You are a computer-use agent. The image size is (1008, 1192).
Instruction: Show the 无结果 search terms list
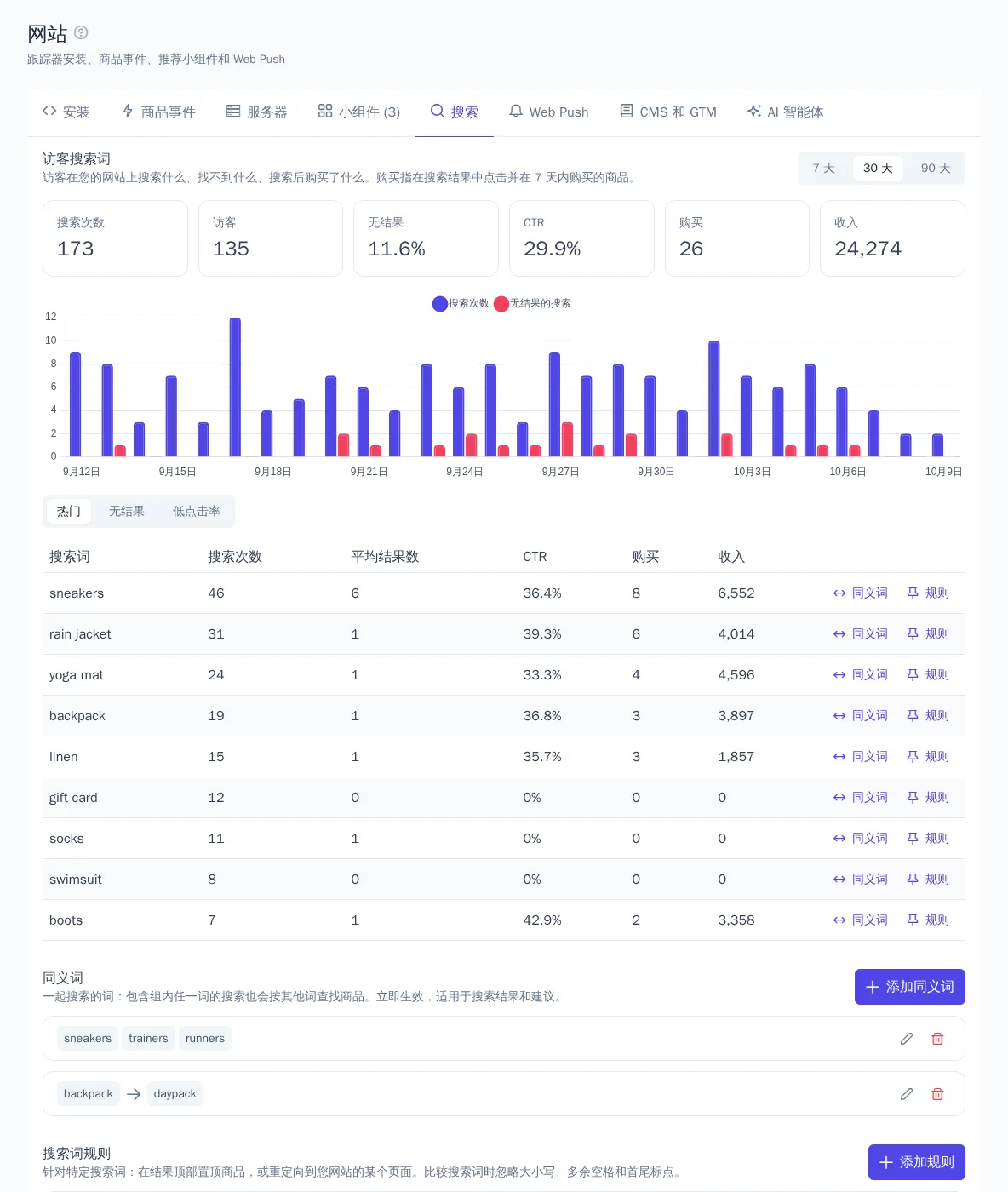coord(127,511)
